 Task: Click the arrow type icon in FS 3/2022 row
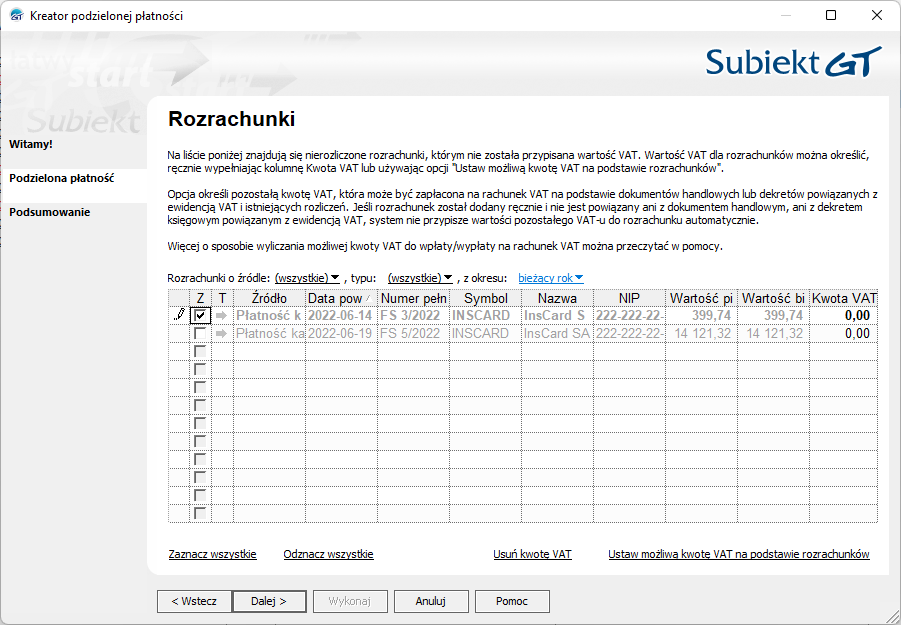point(222,315)
